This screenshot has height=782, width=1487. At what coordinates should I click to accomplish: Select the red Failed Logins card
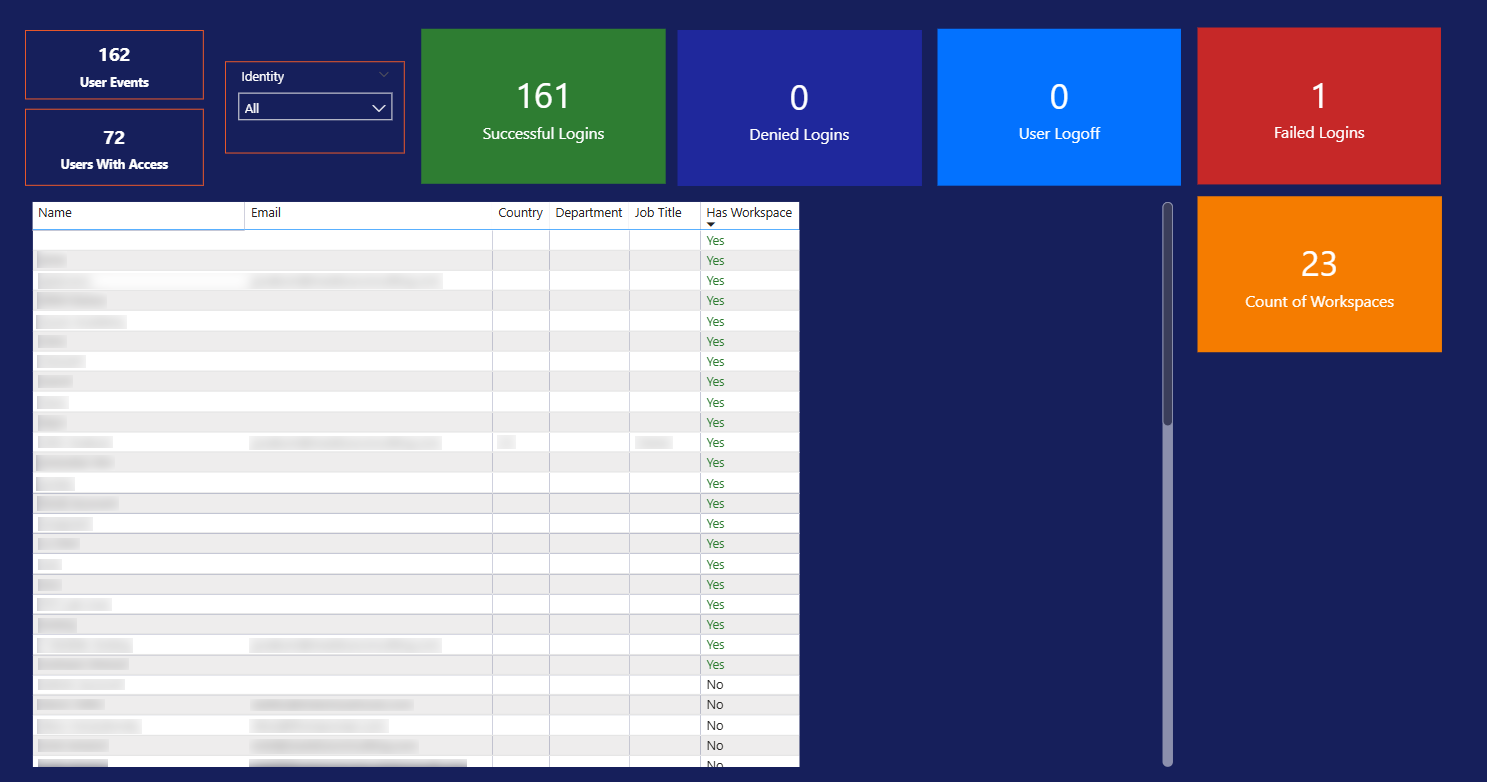click(x=1318, y=107)
